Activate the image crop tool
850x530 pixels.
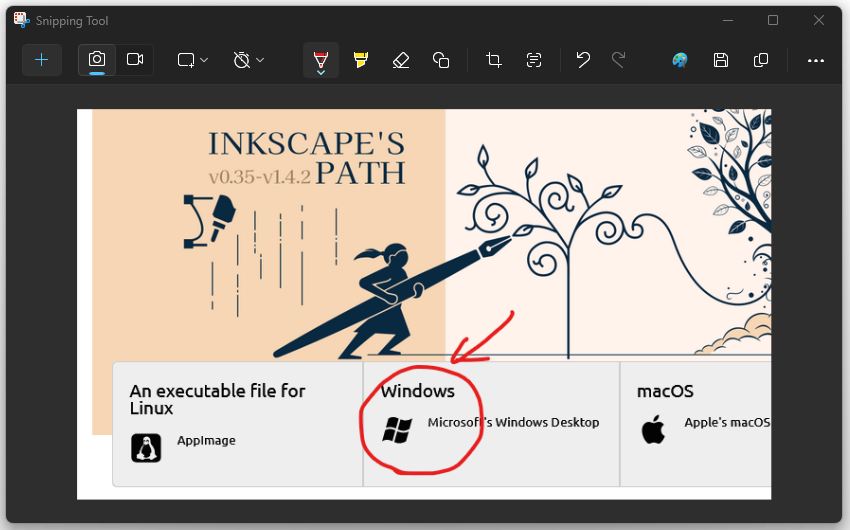(493, 60)
